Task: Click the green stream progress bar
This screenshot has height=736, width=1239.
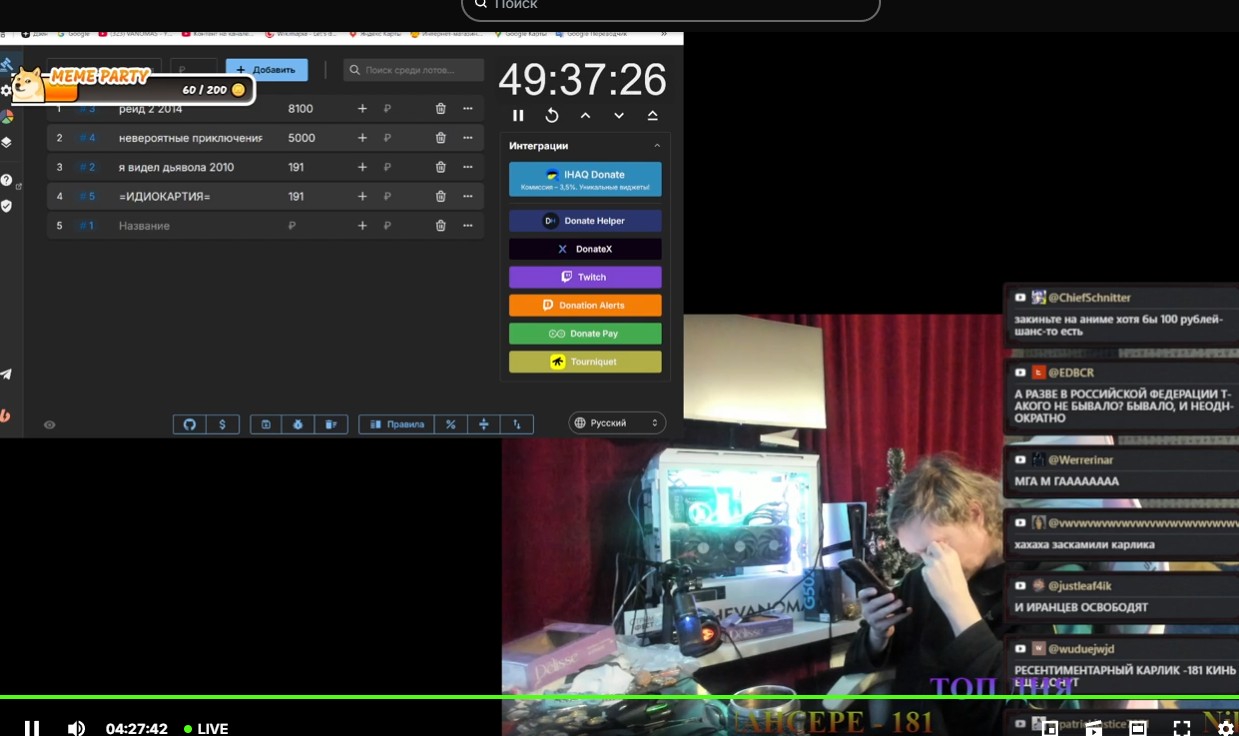Action: click(619, 697)
